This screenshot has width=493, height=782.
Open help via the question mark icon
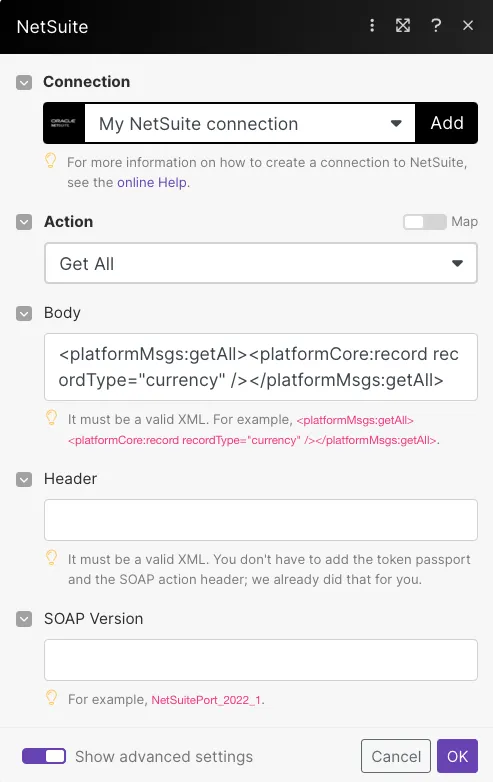[436, 25]
